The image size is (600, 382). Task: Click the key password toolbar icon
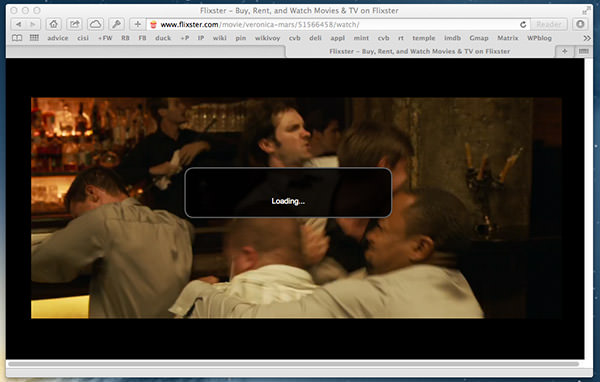pos(116,24)
